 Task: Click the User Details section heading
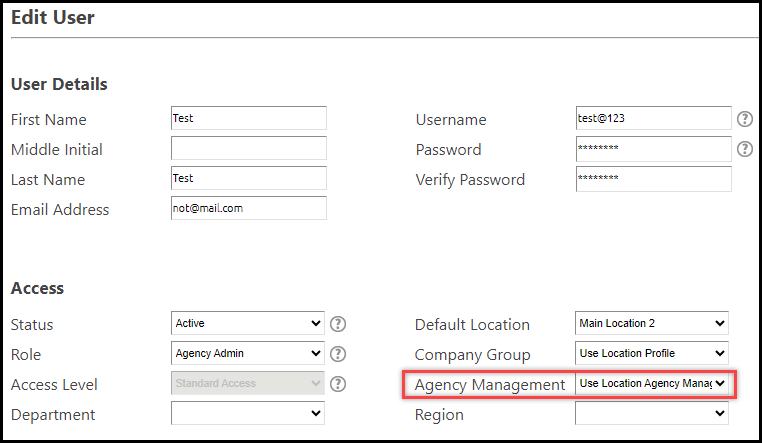click(59, 85)
